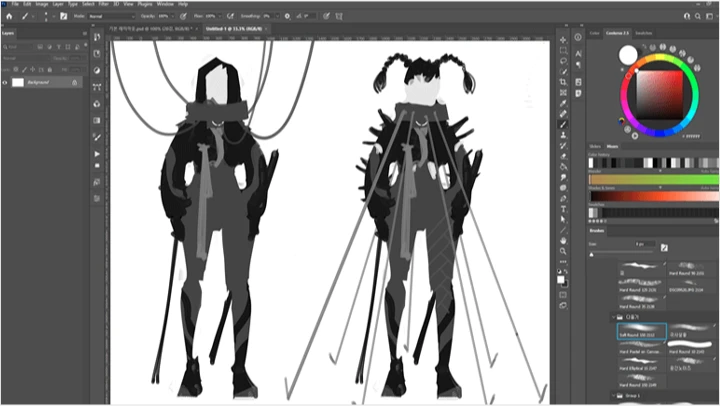Open the Edit Toolbar ellipsis button
The width and height of the screenshot is (720, 406).
click(x=563, y=262)
